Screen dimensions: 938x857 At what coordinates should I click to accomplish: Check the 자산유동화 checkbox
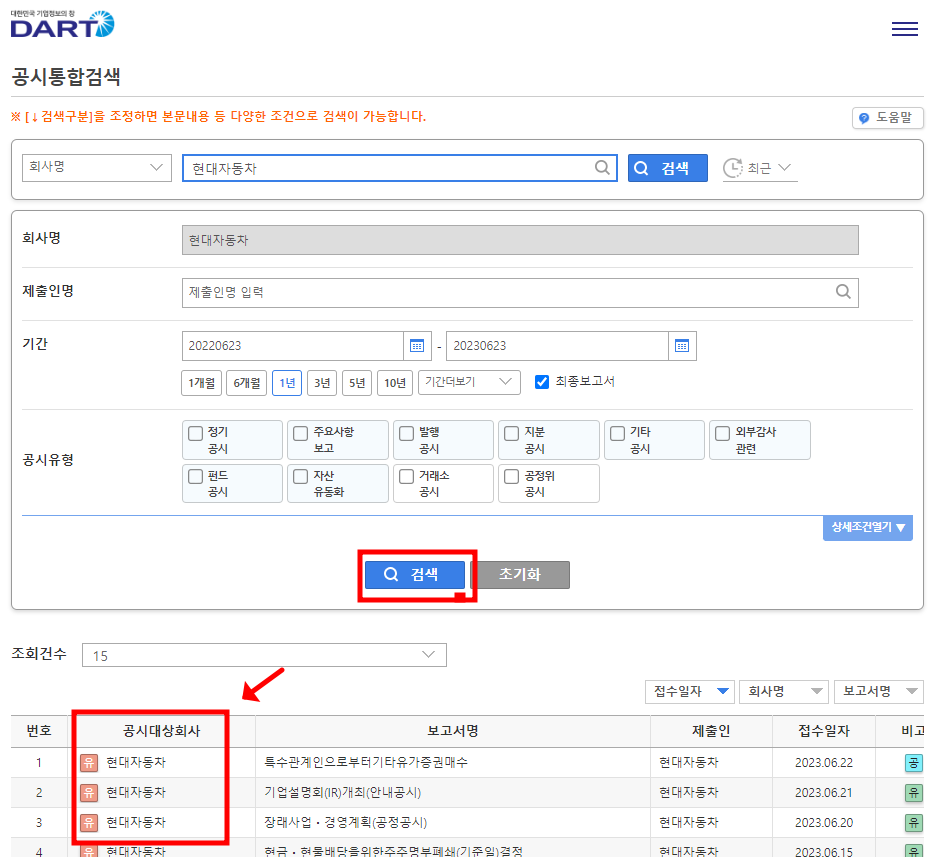click(x=301, y=477)
